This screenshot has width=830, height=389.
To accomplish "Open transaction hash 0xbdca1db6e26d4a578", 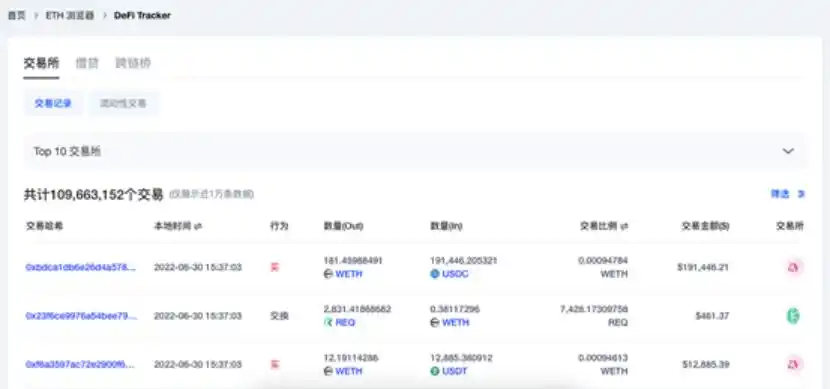I will coord(81,267).
